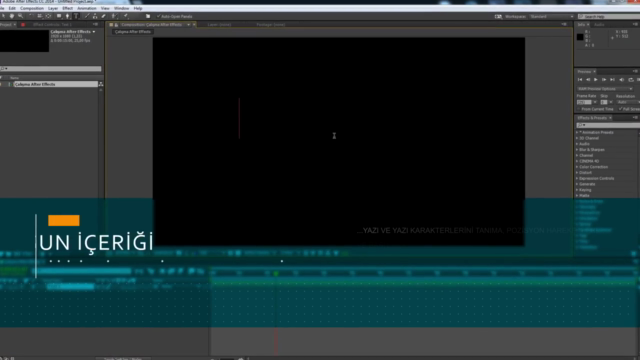Click the Search Help field

(609, 16)
